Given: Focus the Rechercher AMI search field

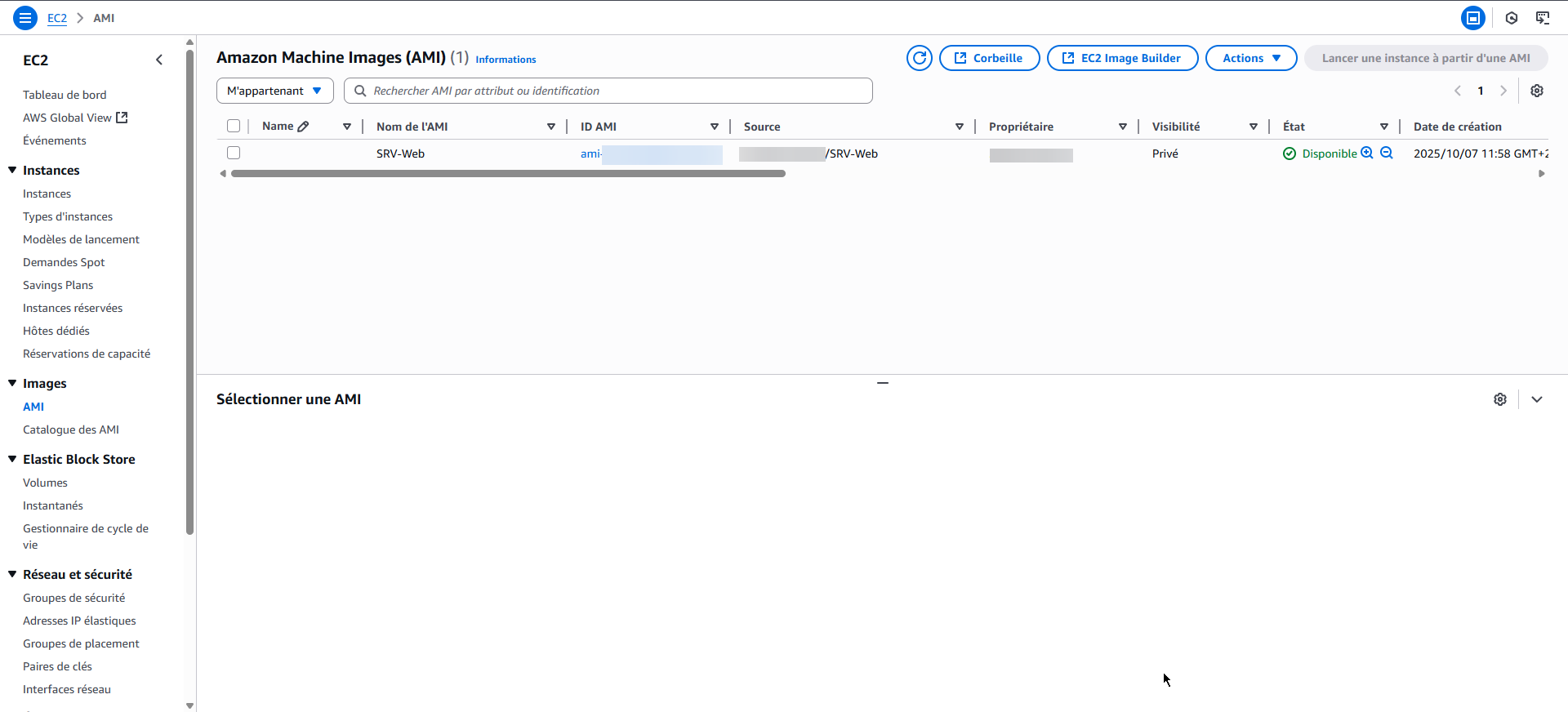Looking at the screenshot, I should [608, 91].
